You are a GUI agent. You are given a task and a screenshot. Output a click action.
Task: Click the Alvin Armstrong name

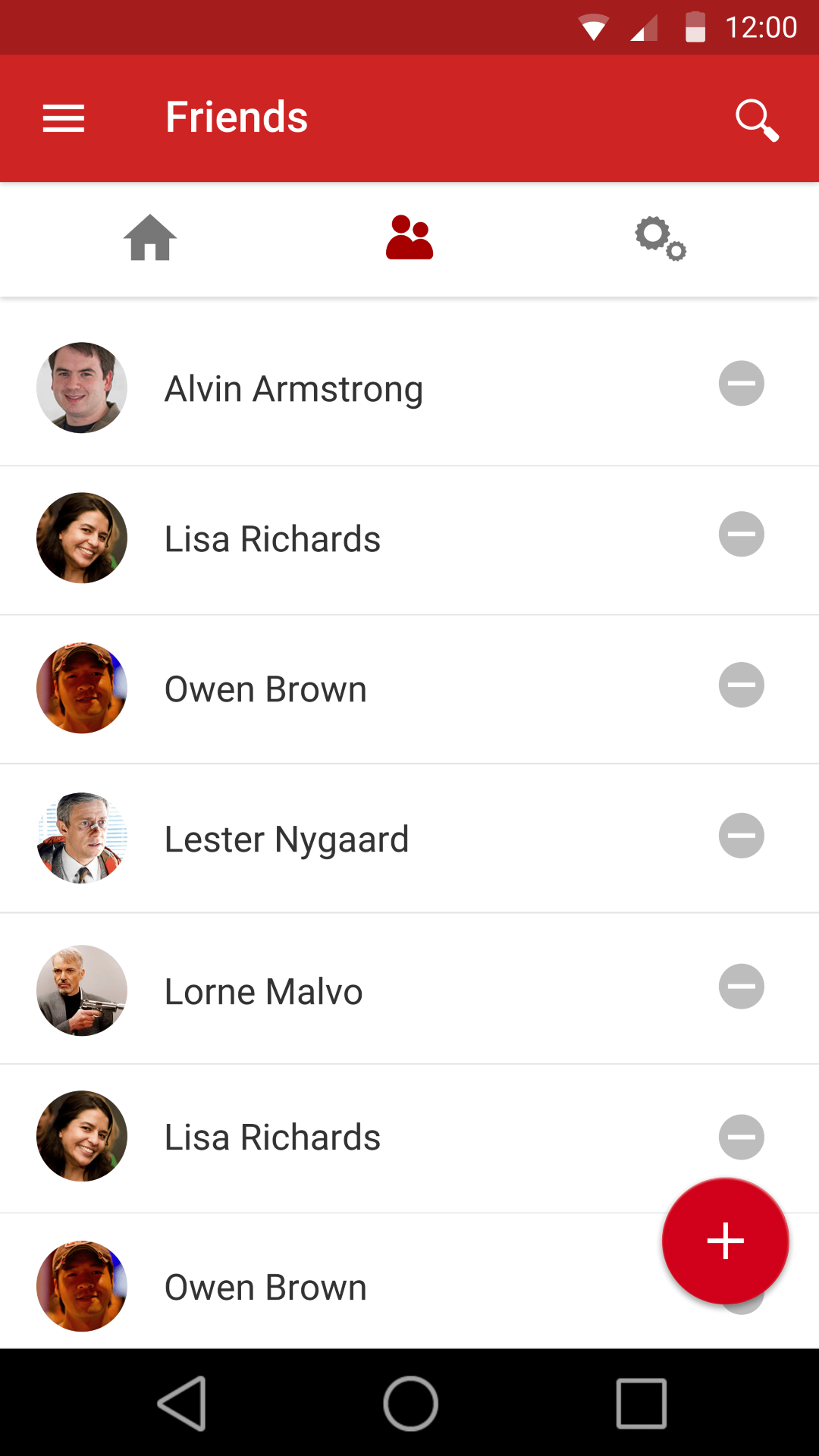pos(293,389)
